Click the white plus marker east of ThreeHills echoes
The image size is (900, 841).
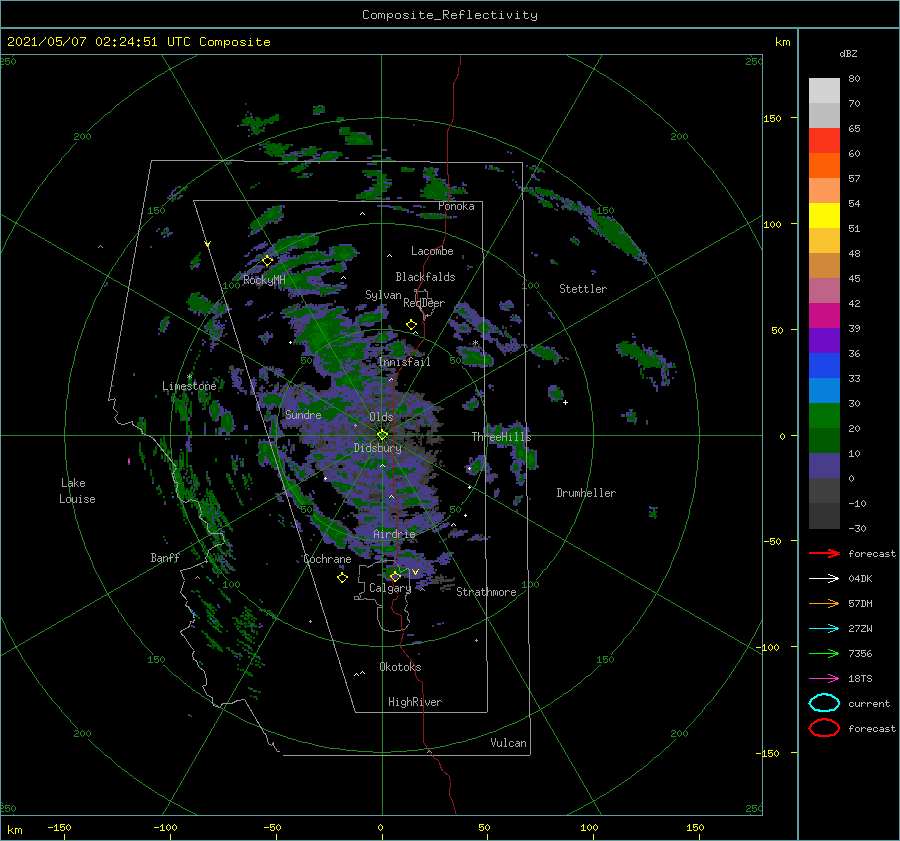tap(565, 402)
